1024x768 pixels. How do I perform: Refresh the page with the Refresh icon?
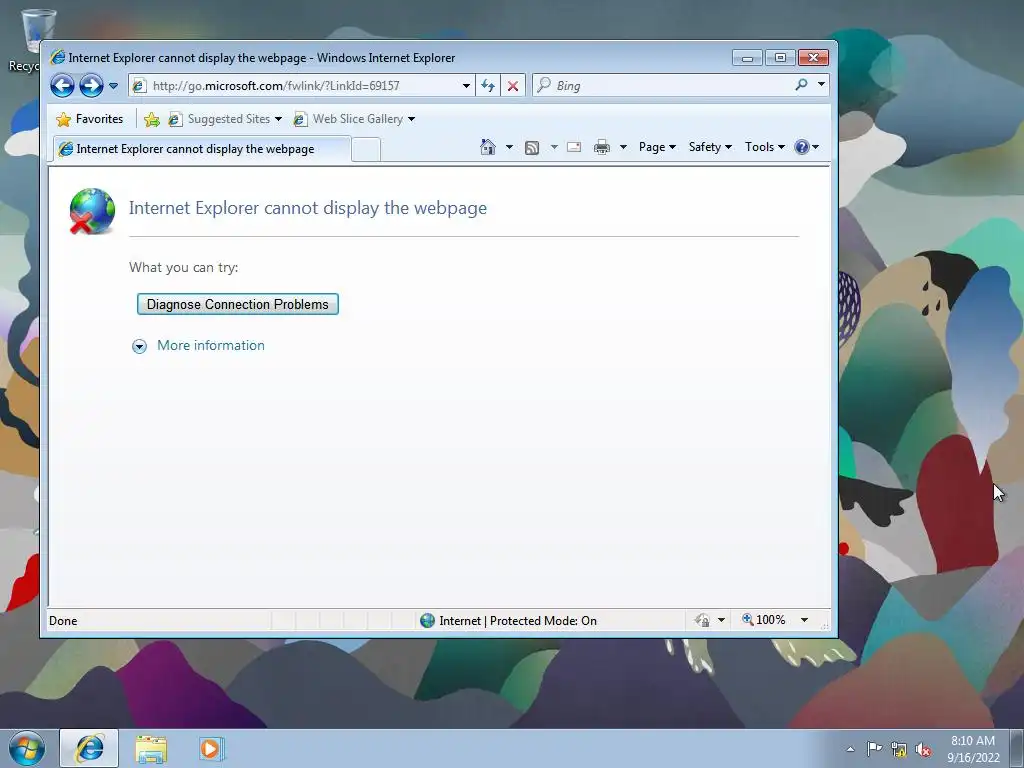[x=488, y=86]
